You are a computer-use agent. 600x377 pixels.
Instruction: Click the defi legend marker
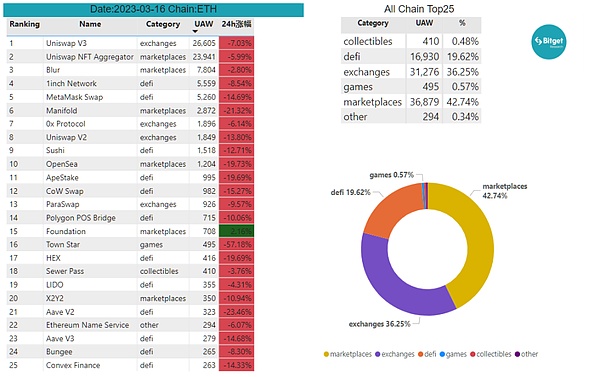click(x=421, y=354)
